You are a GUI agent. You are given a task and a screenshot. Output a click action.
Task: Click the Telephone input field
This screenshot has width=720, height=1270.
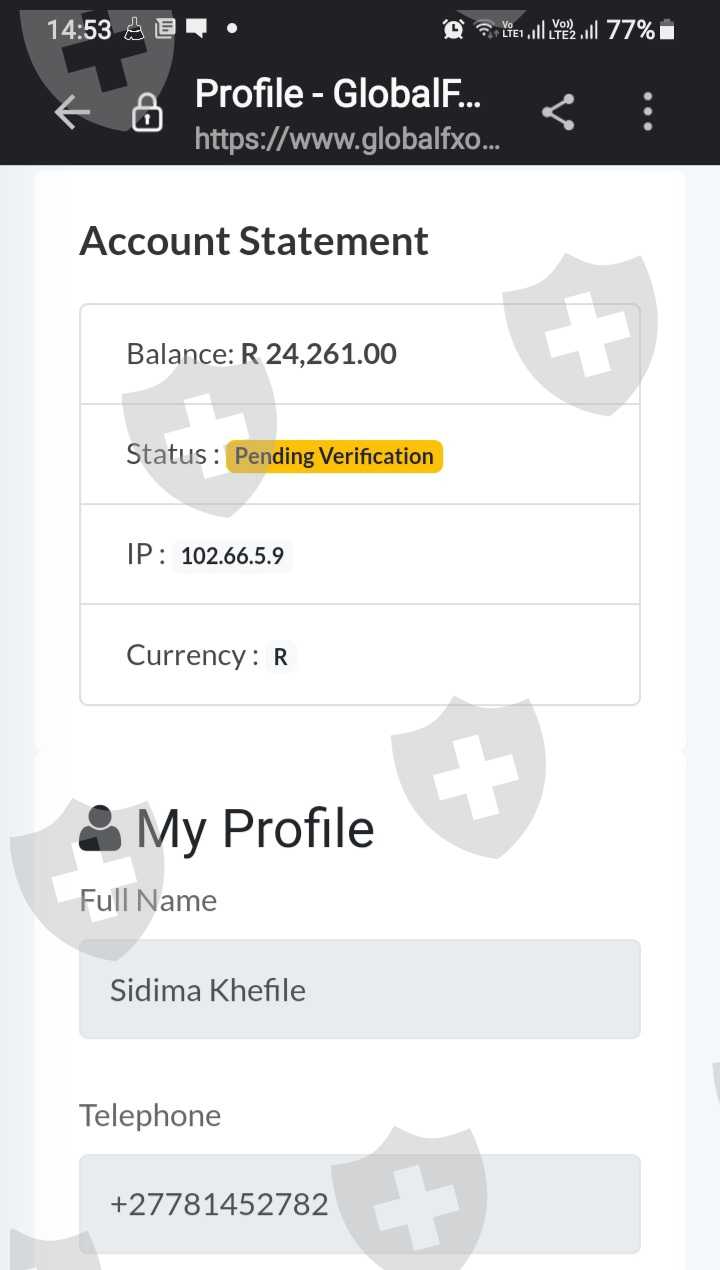(360, 1203)
